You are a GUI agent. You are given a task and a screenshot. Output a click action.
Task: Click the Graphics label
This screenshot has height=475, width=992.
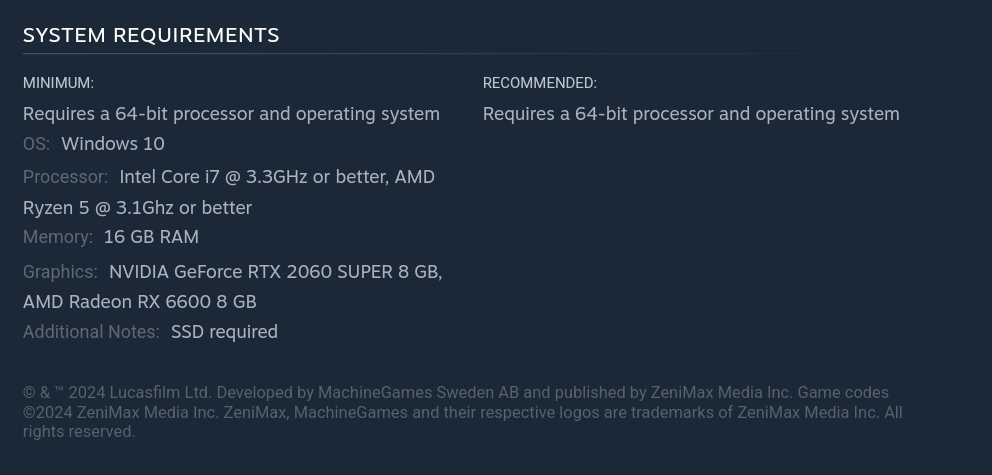point(60,272)
